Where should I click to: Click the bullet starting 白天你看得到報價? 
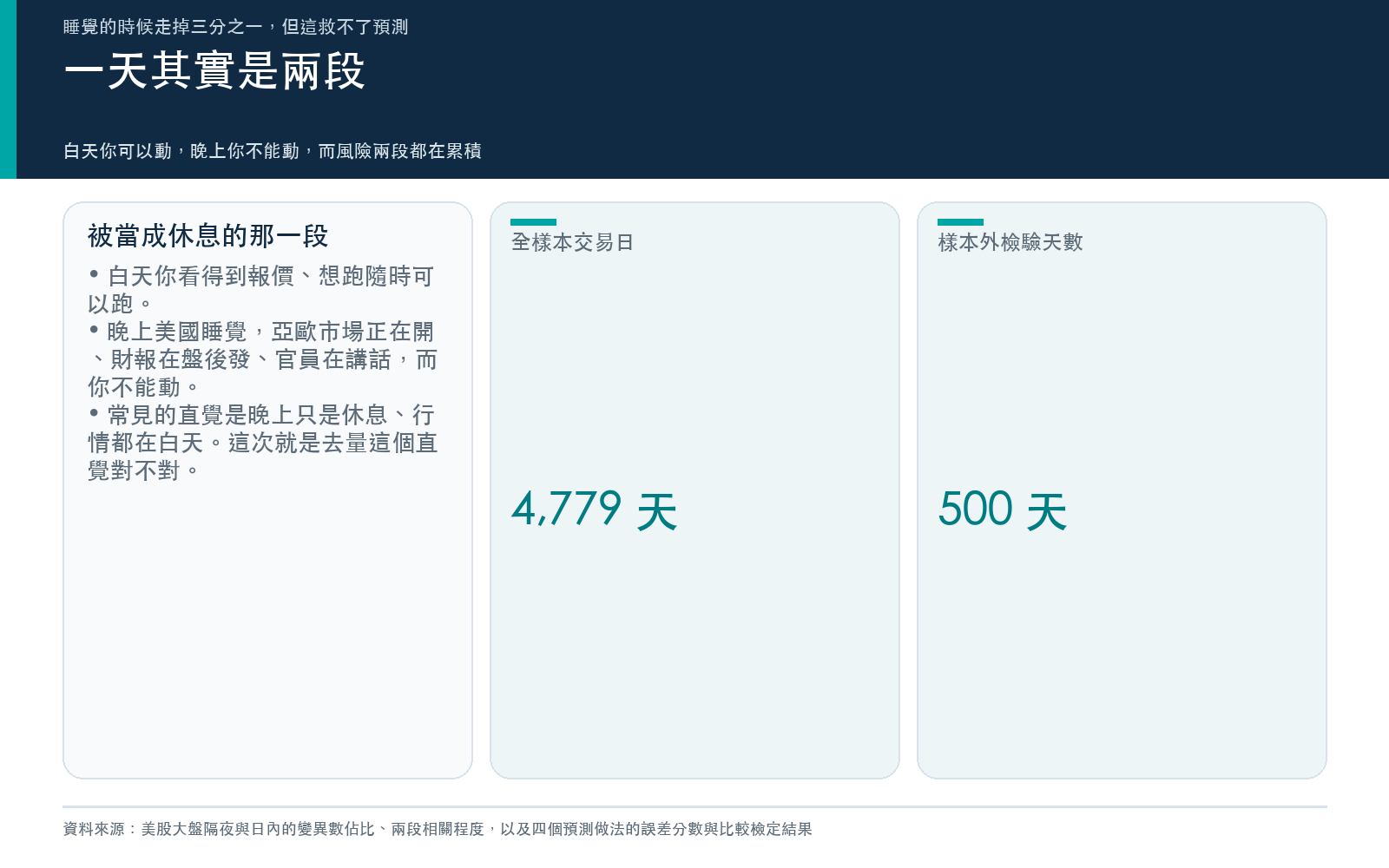(261, 290)
